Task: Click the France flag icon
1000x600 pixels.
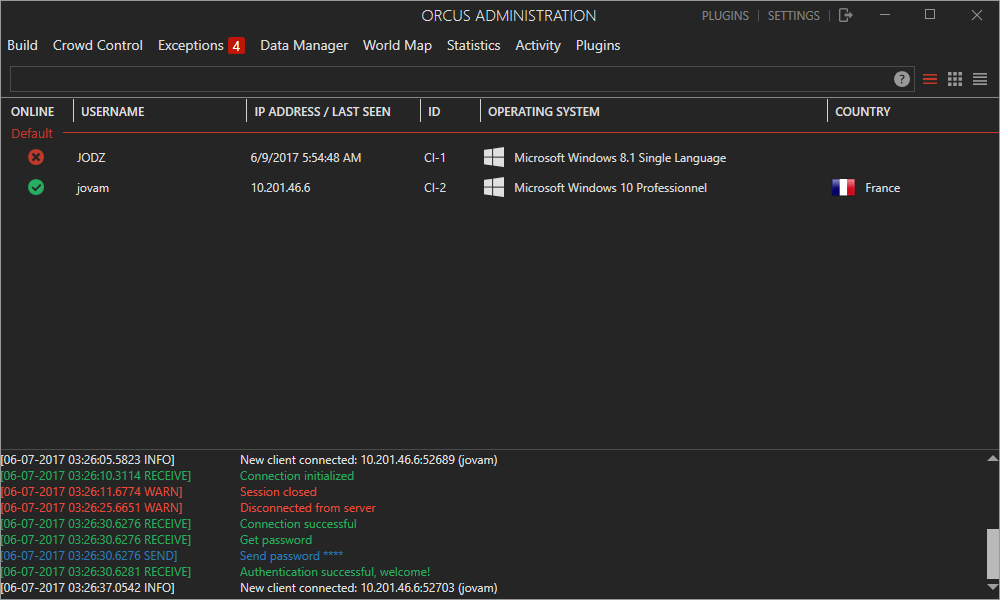Action: [843, 187]
